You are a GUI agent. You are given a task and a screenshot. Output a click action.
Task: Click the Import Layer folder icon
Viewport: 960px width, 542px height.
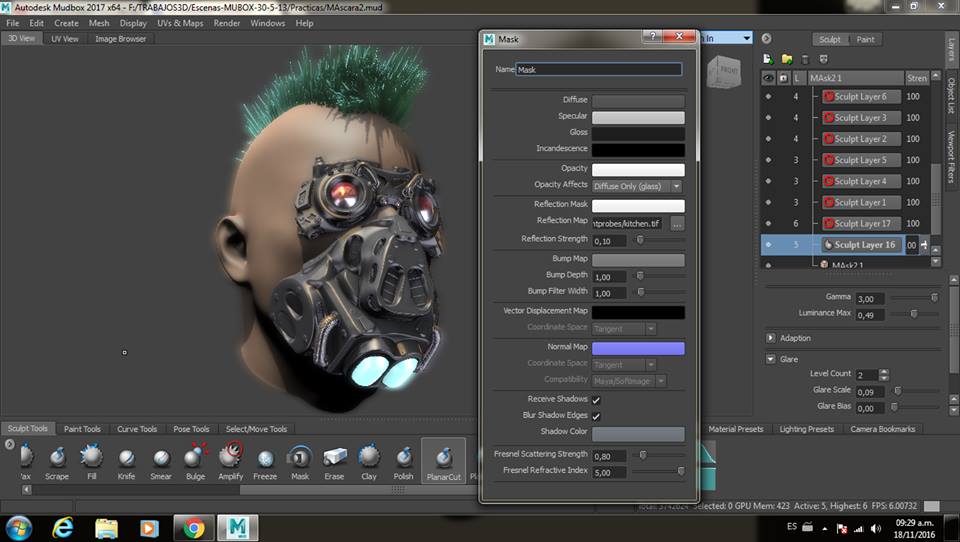tap(787, 59)
